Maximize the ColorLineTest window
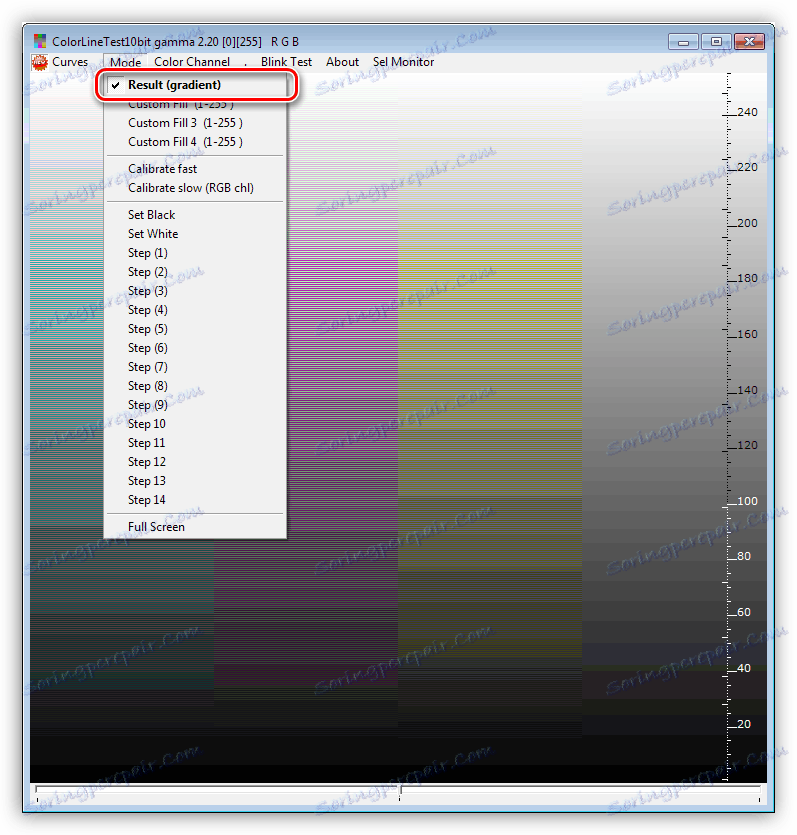Screen dimensions: 797x835 point(716,42)
